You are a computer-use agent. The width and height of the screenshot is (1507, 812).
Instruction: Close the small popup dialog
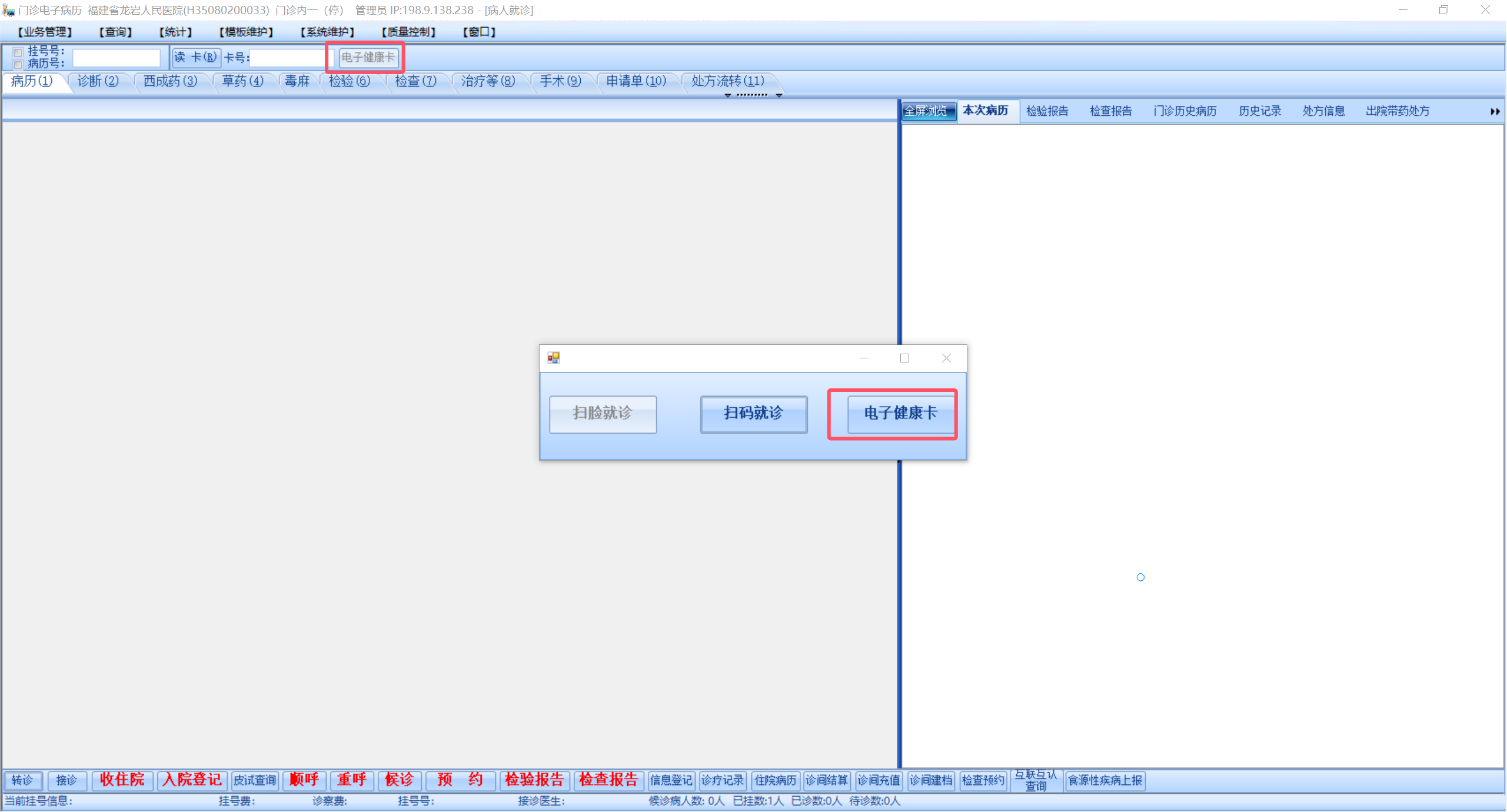[946, 358]
